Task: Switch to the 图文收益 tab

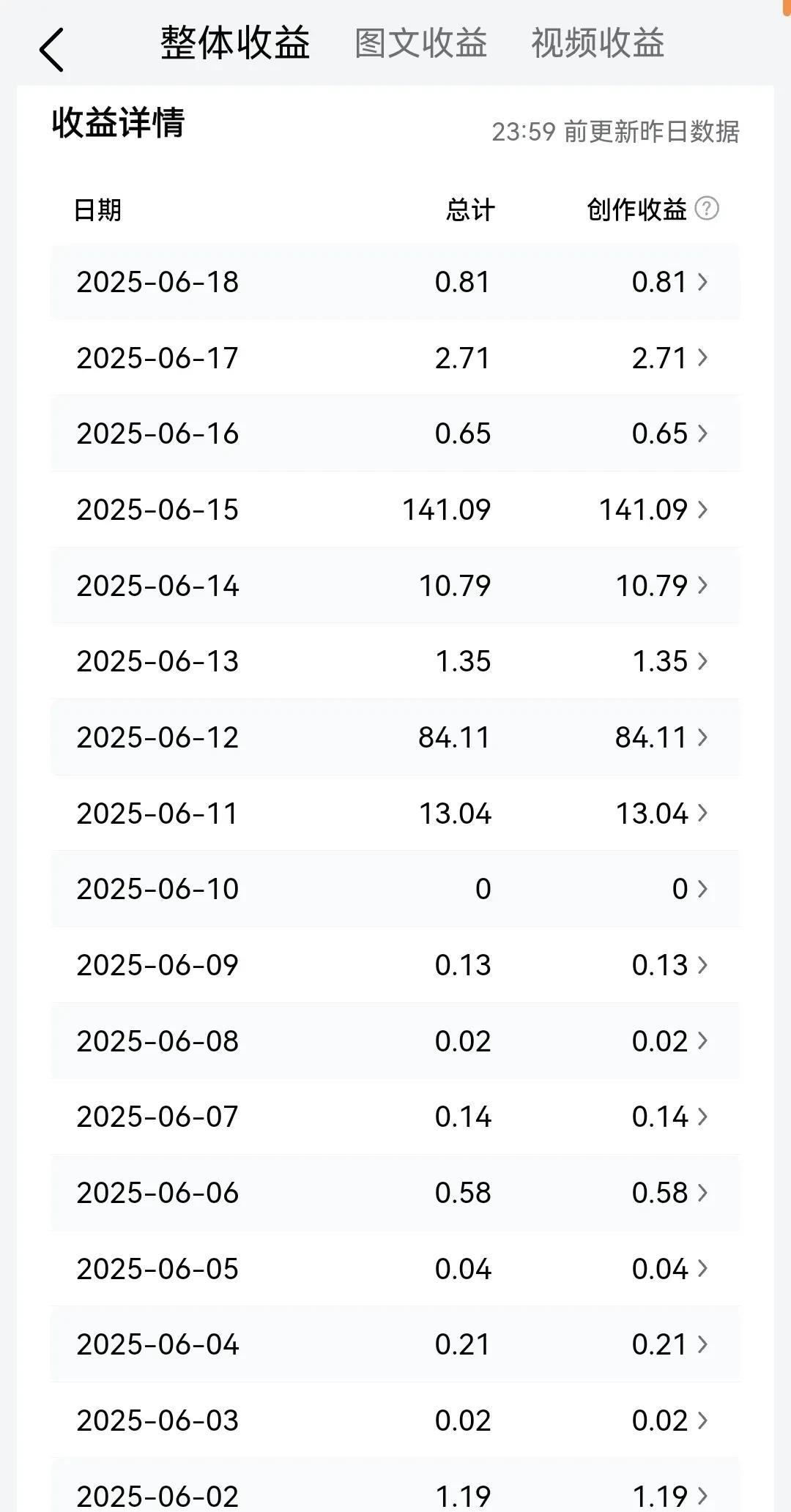Action: coord(421,42)
